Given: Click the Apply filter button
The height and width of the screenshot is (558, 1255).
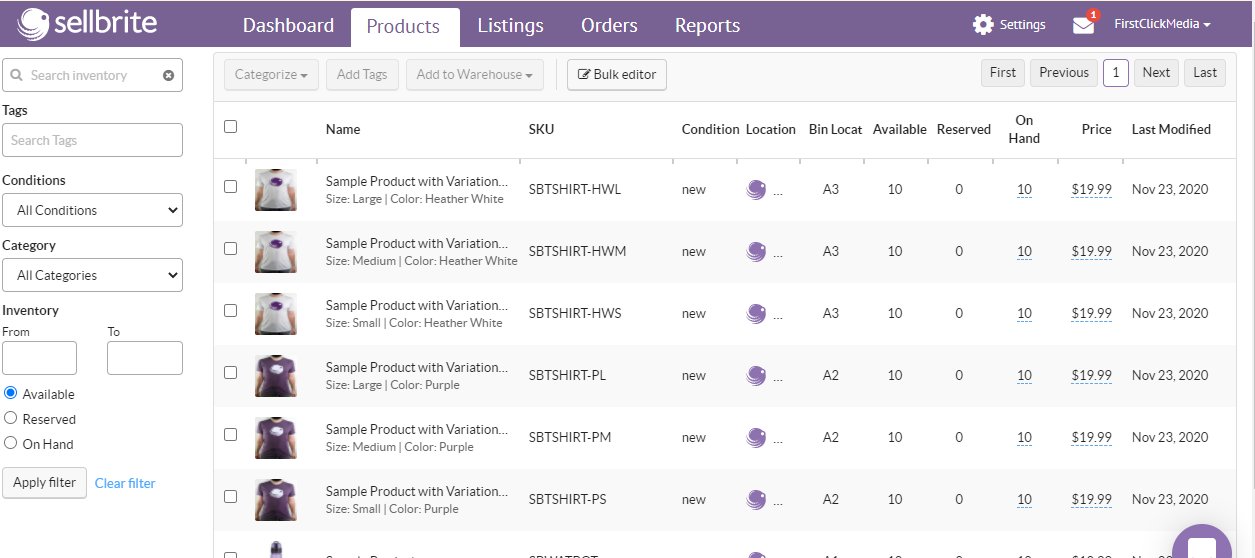Looking at the screenshot, I should (x=45, y=483).
